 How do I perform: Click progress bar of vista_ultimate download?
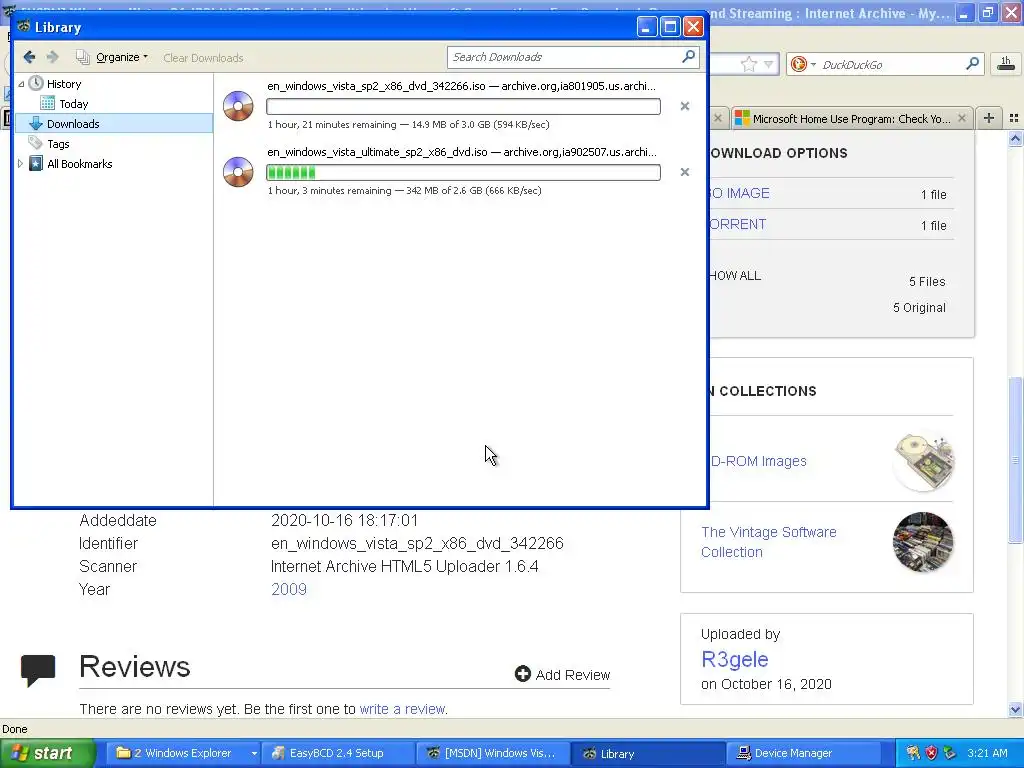[463, 172]
